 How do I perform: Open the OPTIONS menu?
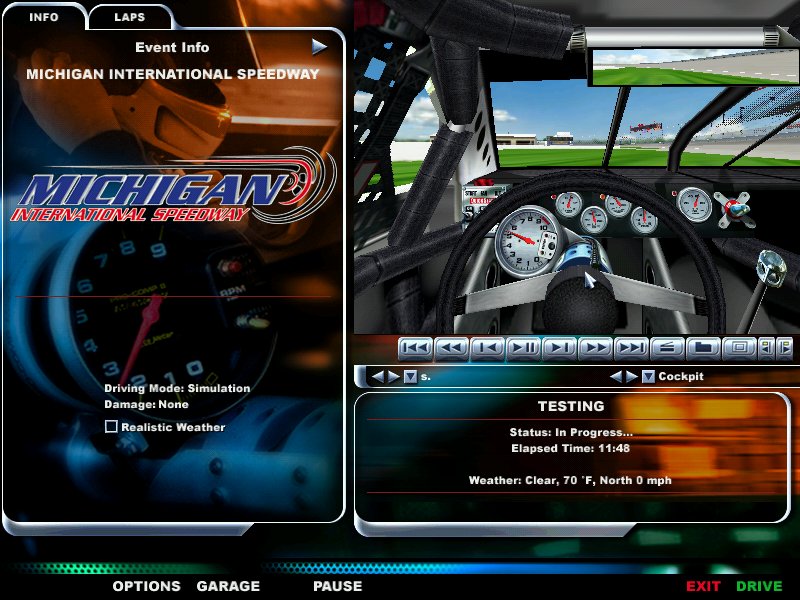pyautogui.click(x=146, y=586)
